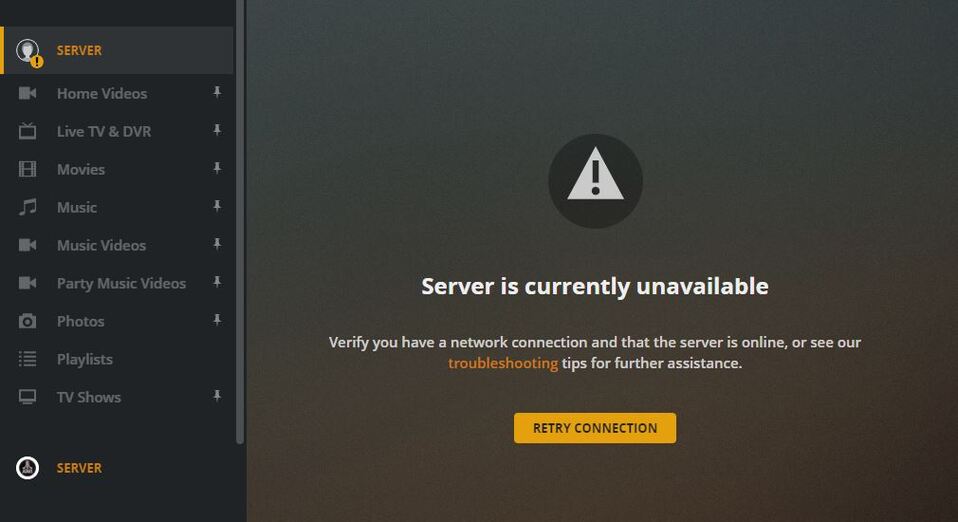Toggle the pin for Home Videos
The width and height of the screenshot is (958, 522).
click(217, 92)
